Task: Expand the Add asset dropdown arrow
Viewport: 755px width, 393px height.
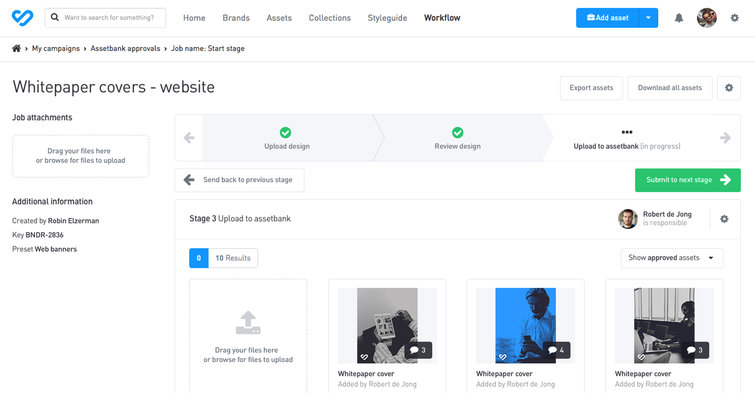Action: 648,18
